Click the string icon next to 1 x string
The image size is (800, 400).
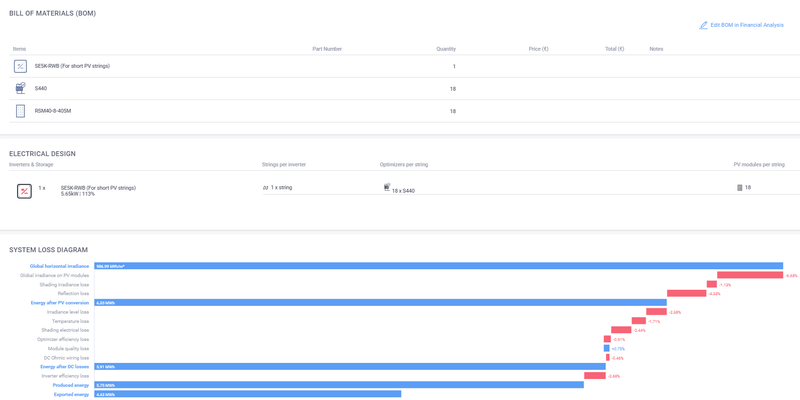coord(265,188)
